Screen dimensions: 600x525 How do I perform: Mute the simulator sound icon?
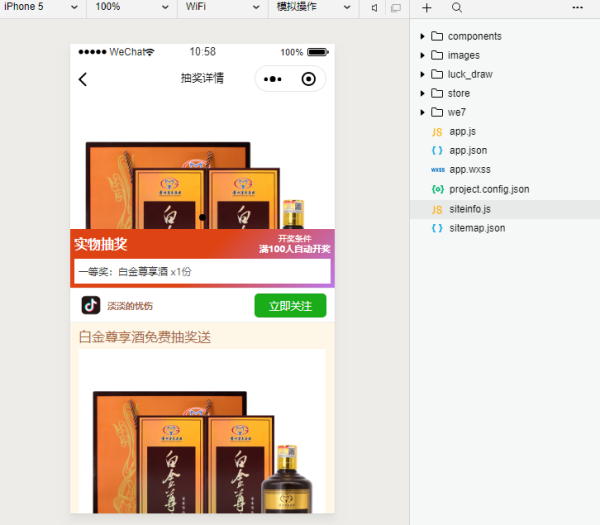point(374,8)
